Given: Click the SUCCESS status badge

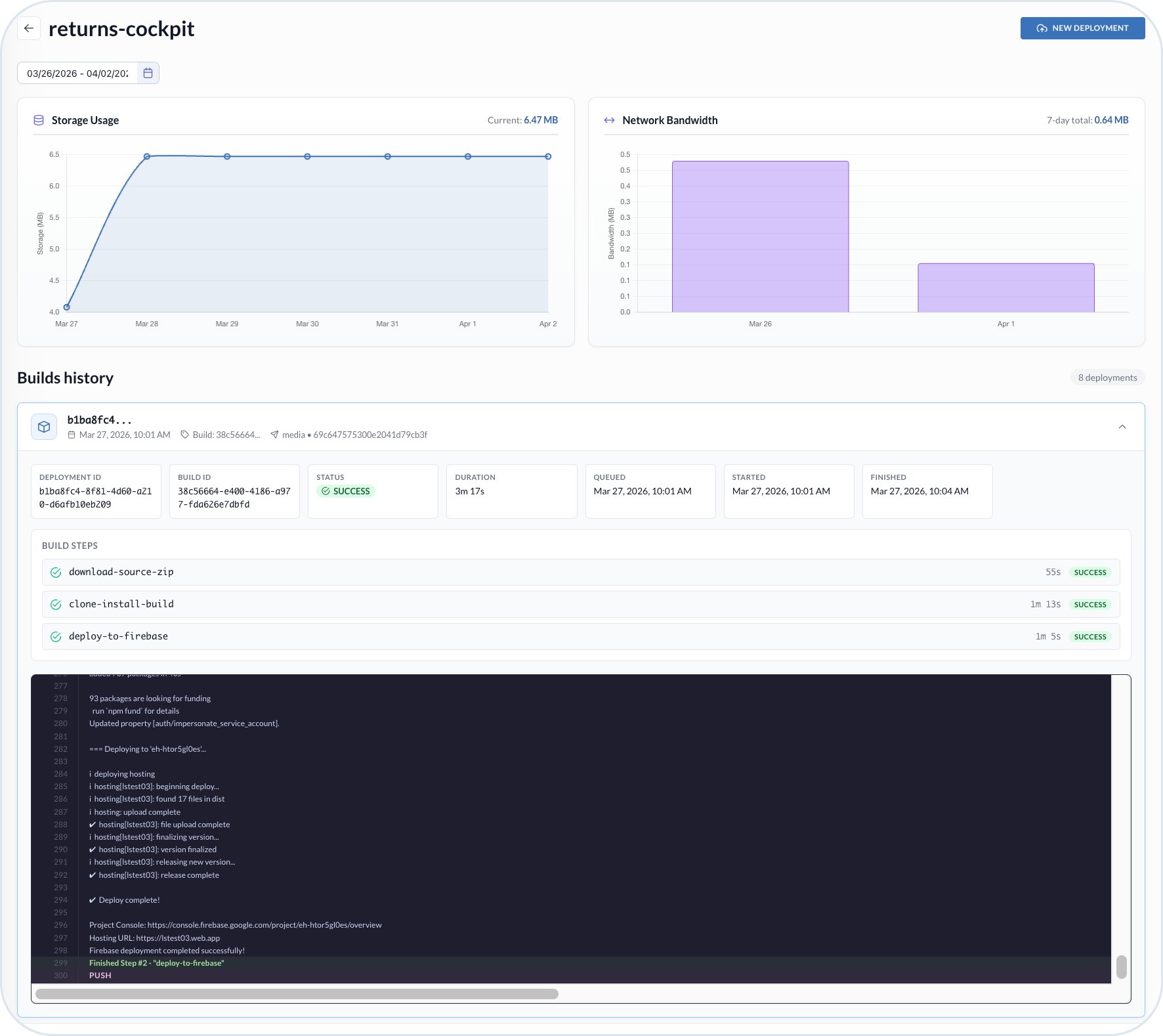Looking at the screenshot, I should 346,491.
